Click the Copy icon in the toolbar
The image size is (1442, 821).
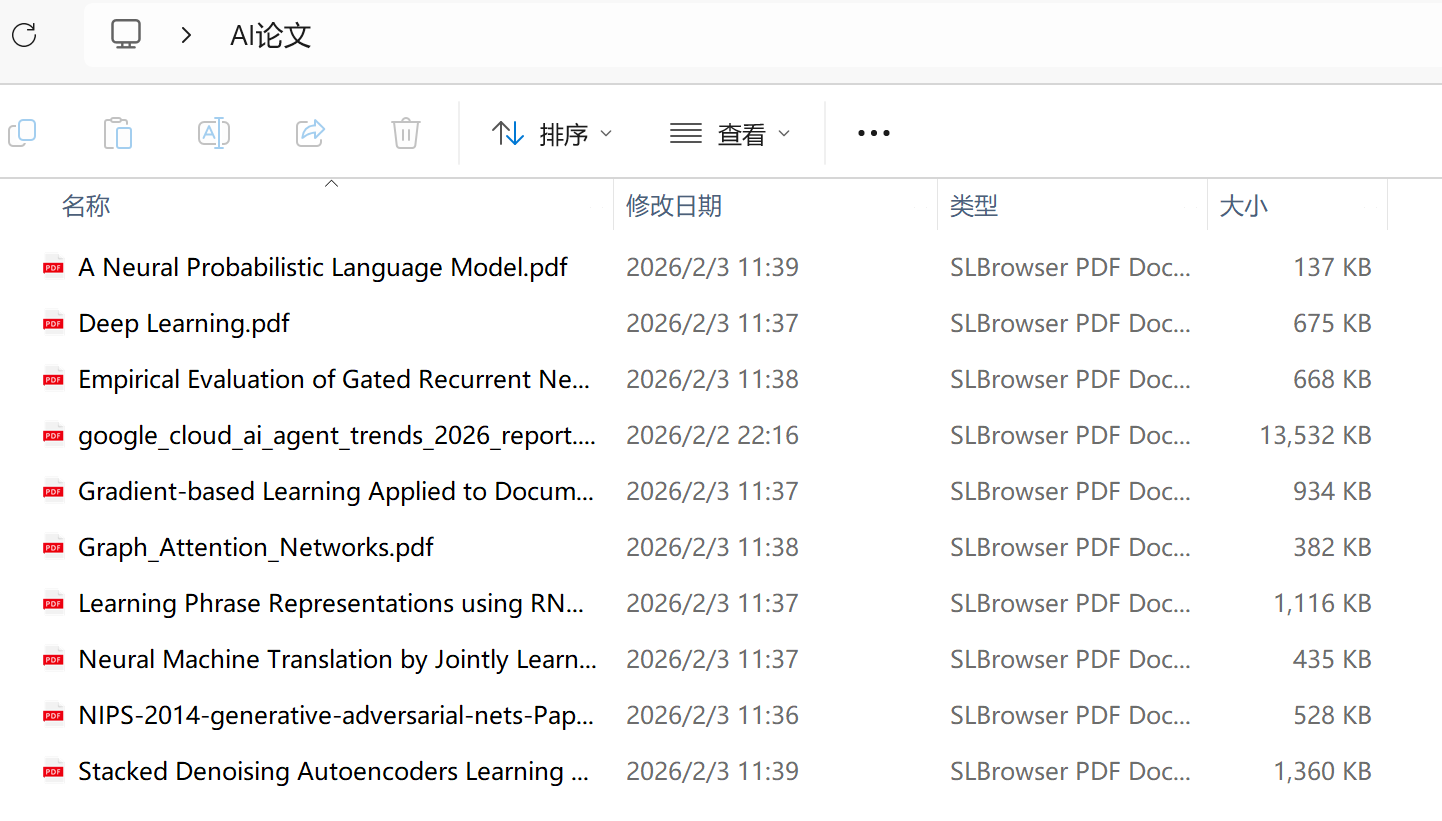(22, 132)
